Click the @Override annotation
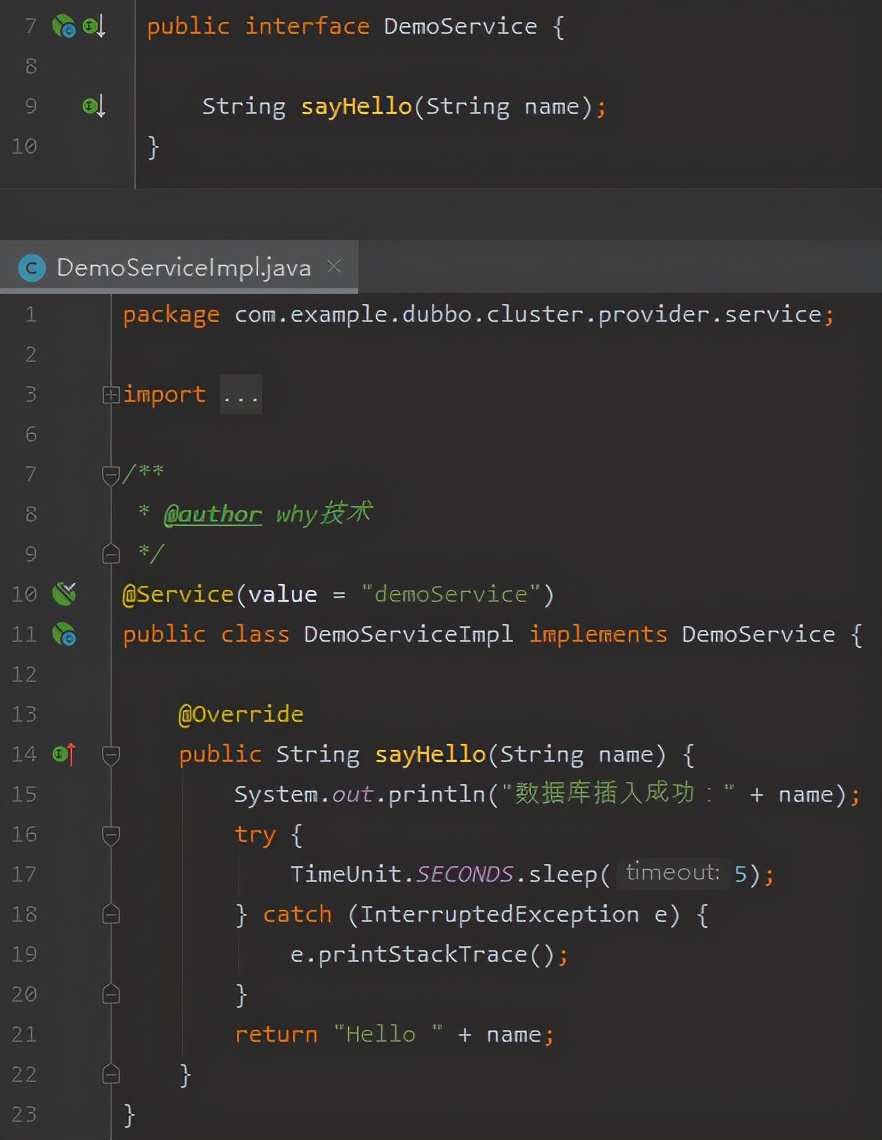 (241, 715)
